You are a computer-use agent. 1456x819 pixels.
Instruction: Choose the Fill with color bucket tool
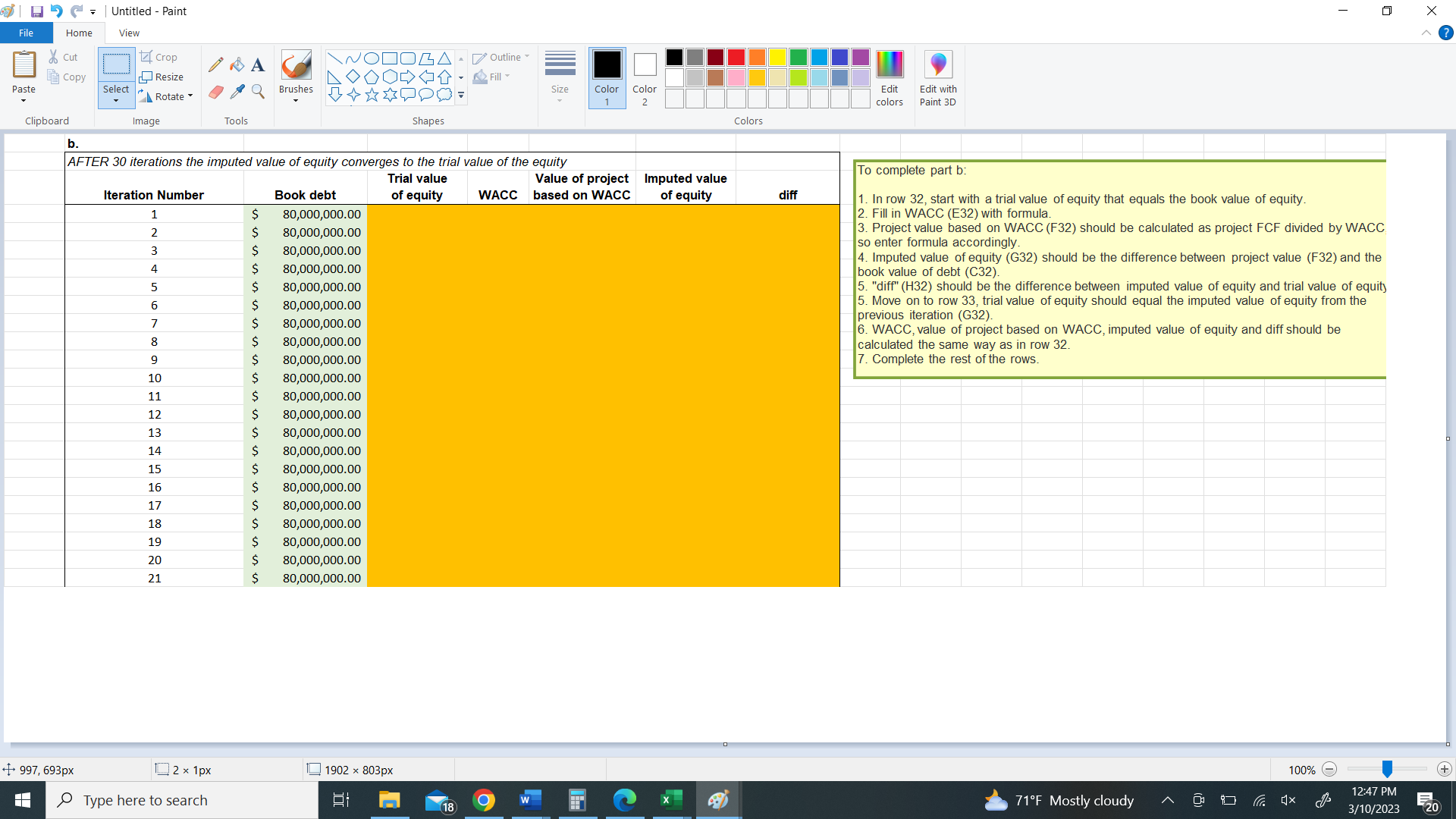pos(237,64)
